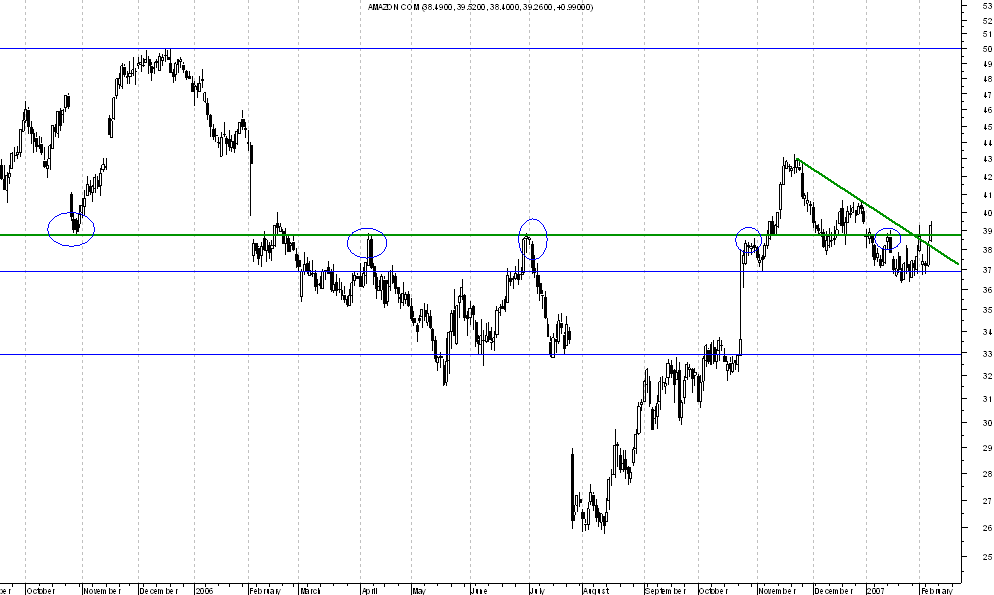Select the blue ellipse around the July peak
Viewport: 994px width, 595px height.
533,240
